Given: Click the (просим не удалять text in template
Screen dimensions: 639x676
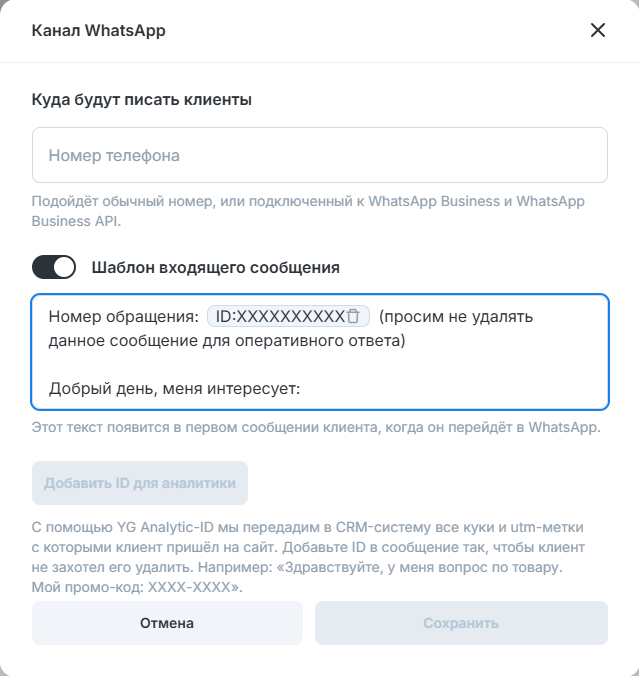Looking at the screenshot, I should [x=456, y=317].
